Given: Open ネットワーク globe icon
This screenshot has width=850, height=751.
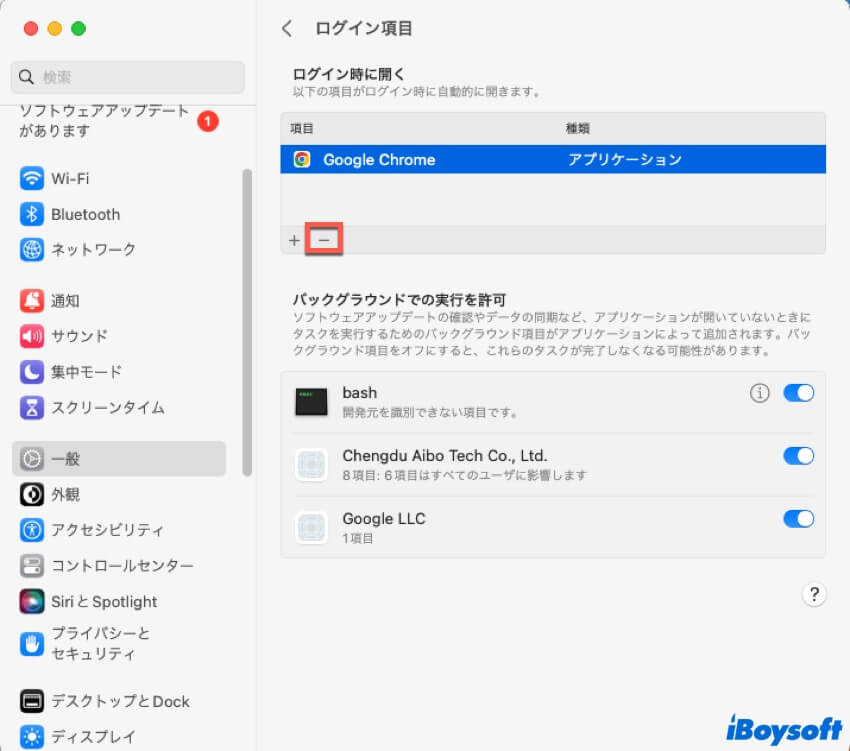Looking at the screenshot, I should (31, 249).
